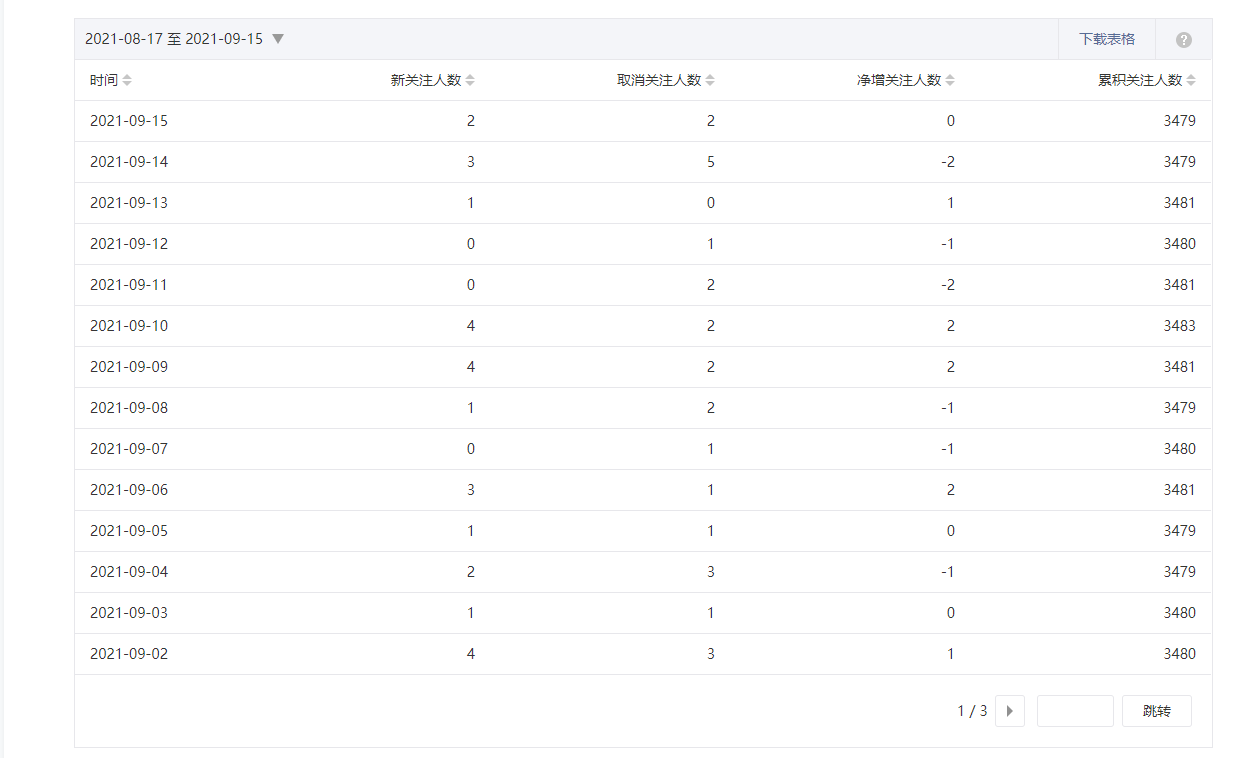Image resolution: width=1255 pixels, height=758 pixels.
Task: Click the 1 / 3 page indicator
Action: (x=972, y=711)
